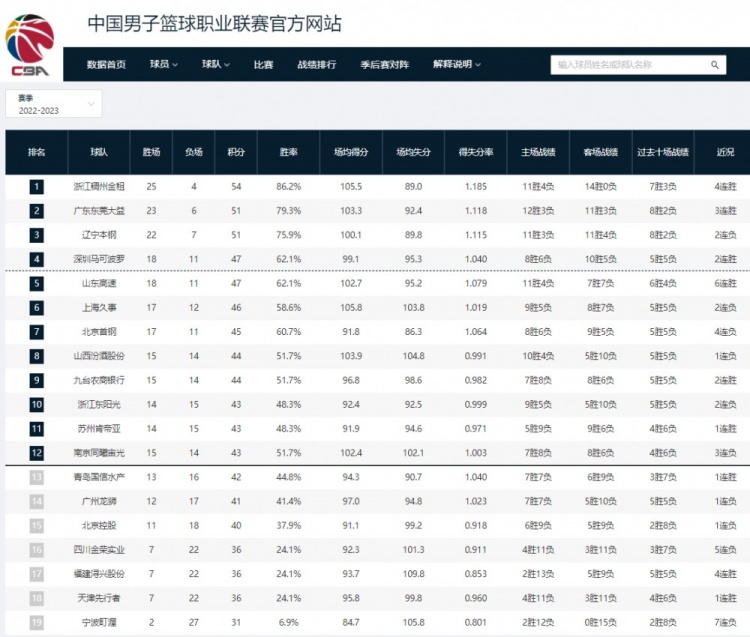Open team 南京同曦宙光
This screenshot has width=750, height=637.
(x=99, y=453)
